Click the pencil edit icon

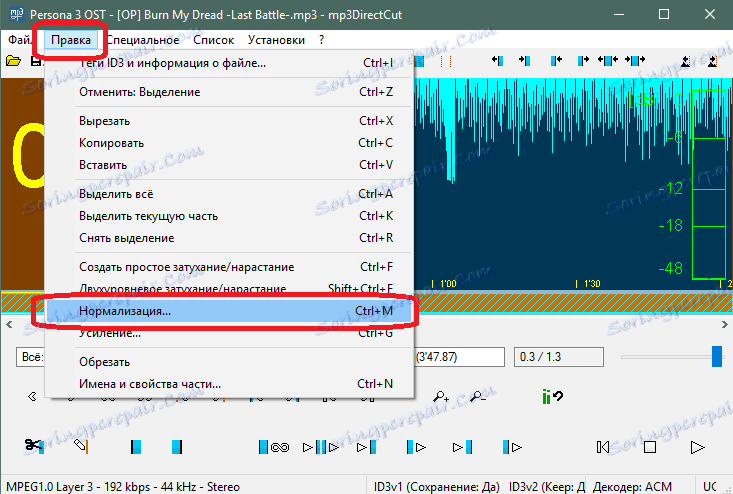point(81,446)
